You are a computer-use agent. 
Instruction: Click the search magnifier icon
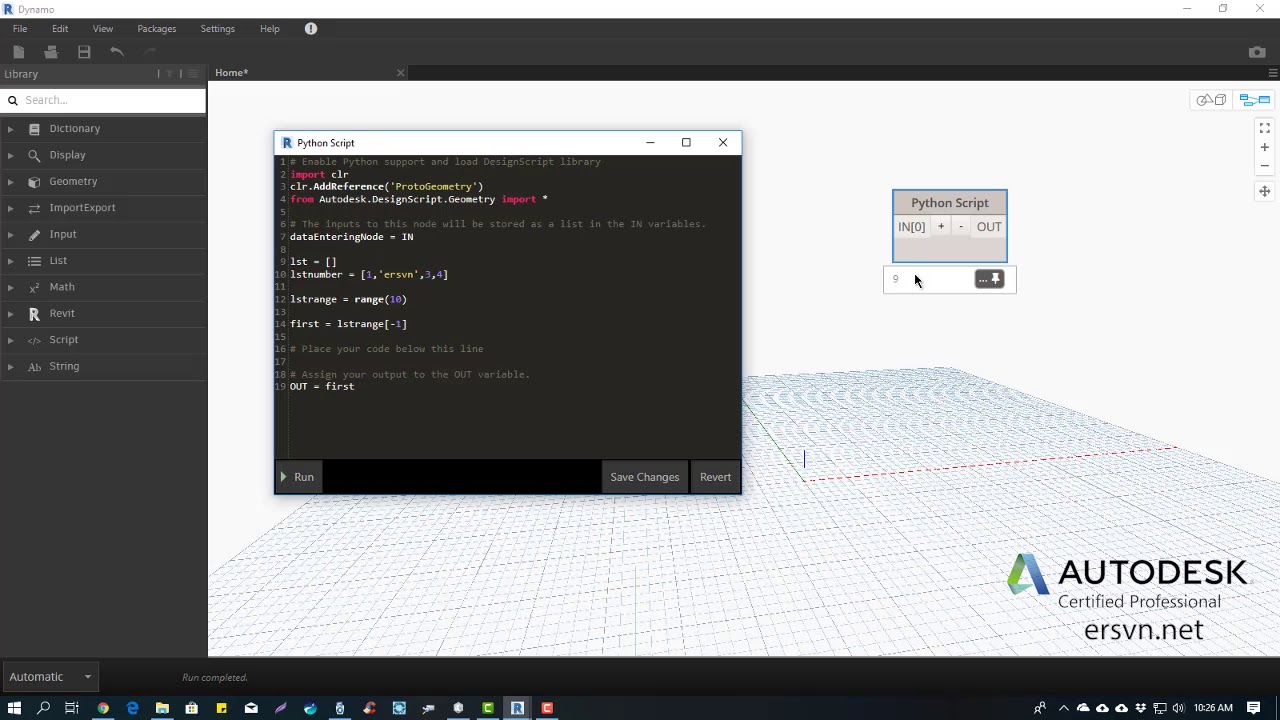[13, 100]
